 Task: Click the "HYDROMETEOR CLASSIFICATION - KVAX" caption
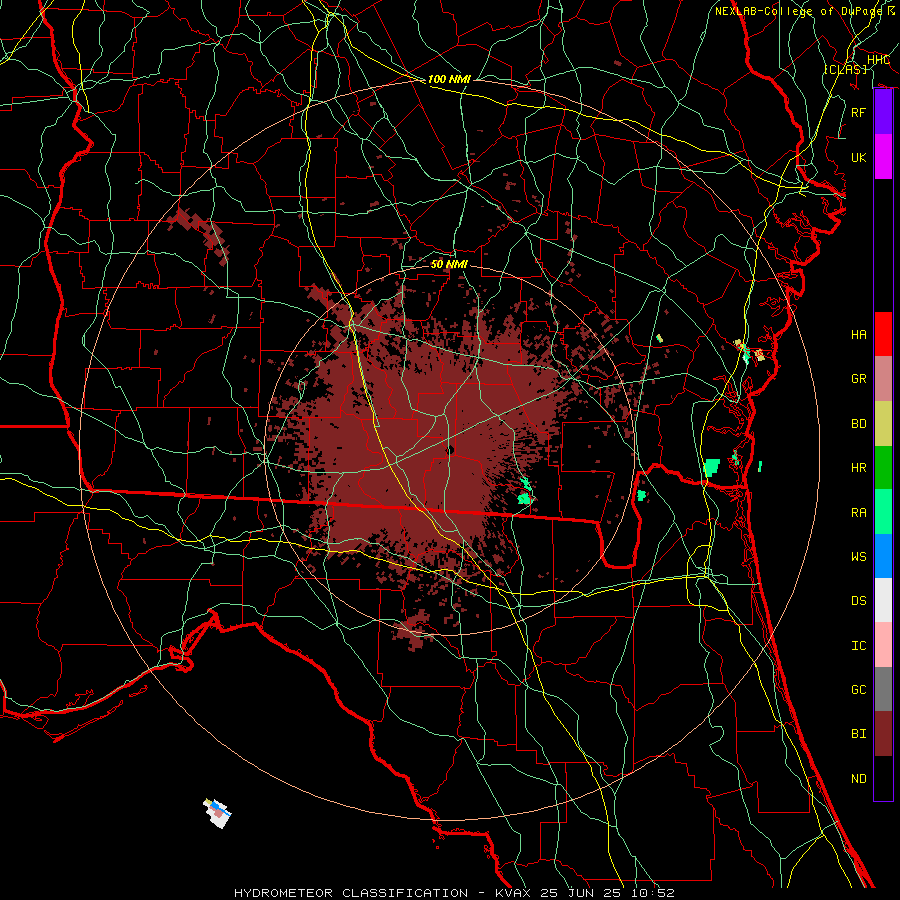pyautogui.click(x=382, y=893)
